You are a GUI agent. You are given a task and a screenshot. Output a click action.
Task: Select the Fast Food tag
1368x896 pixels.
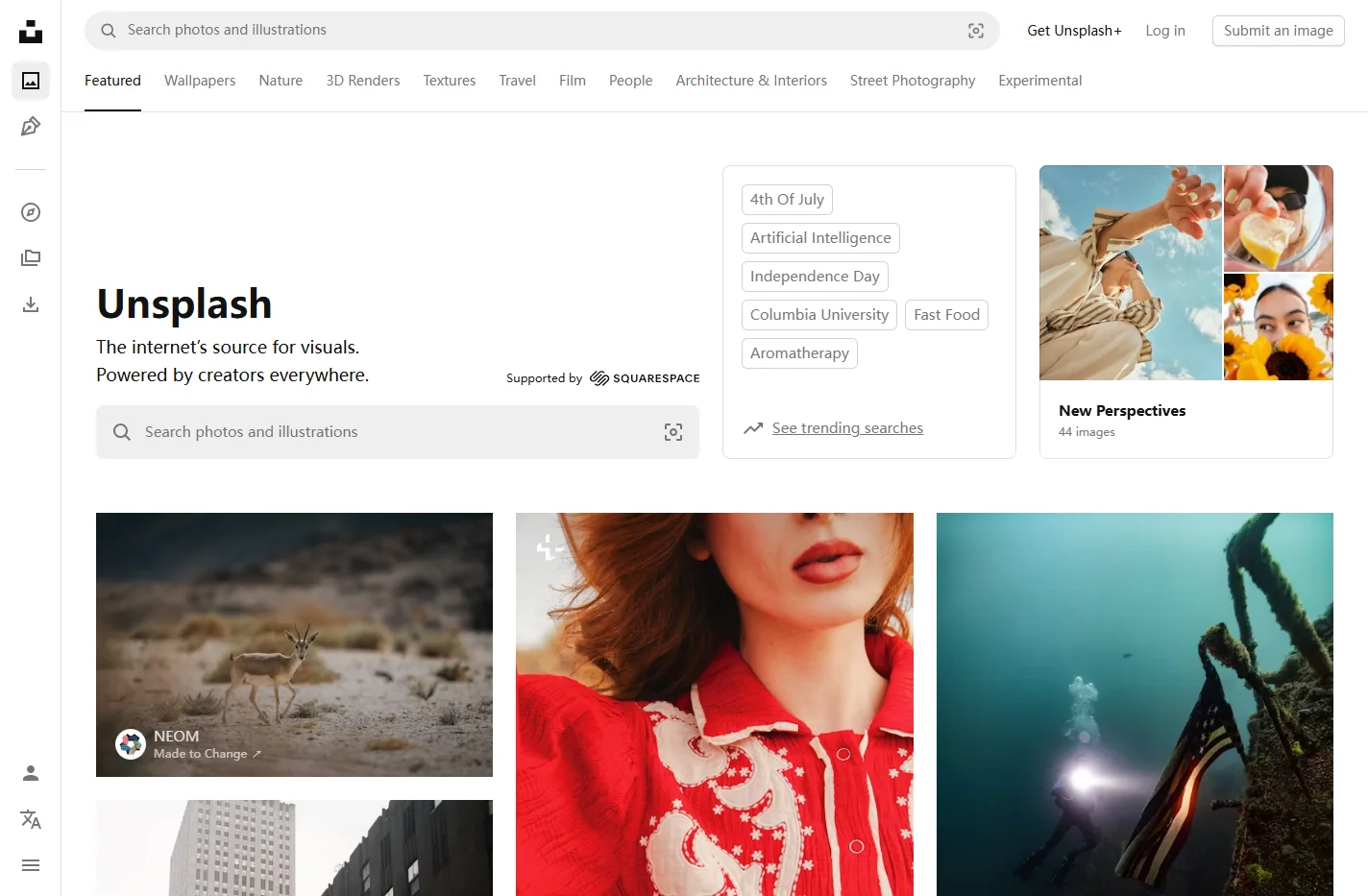tap(946, 315)
